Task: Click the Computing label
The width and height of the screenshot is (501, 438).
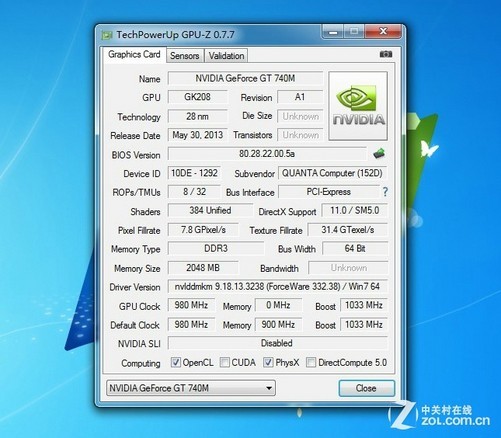Action: pos(141,363)
